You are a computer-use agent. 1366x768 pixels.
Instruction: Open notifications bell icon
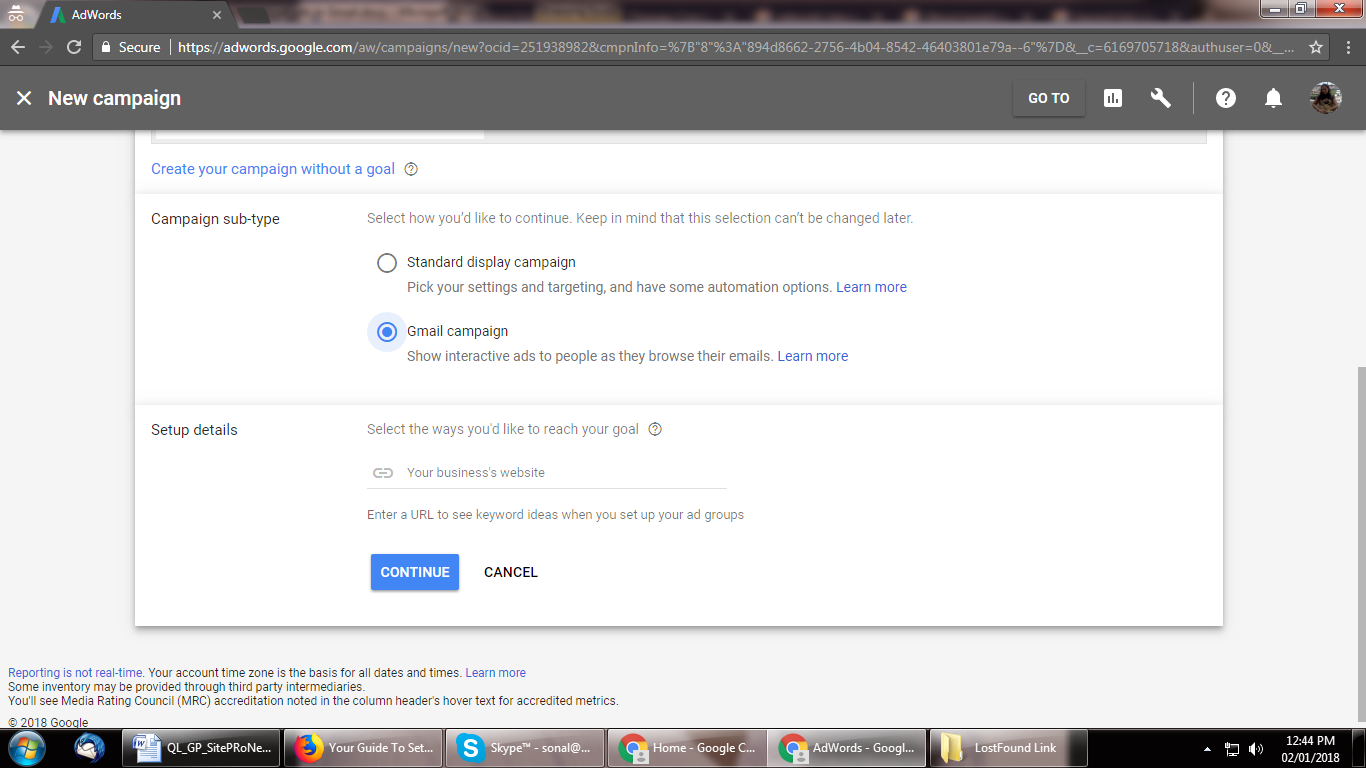click(1274, 98)
